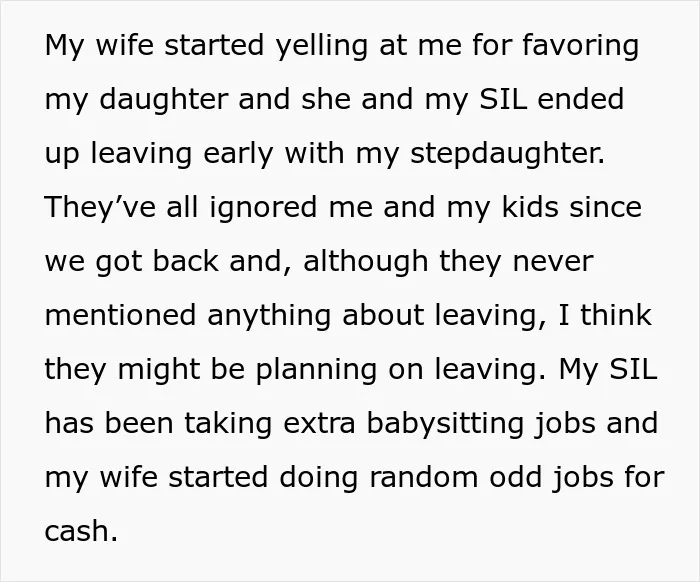The image size is (700, 582).
Task: Click on the word "daughter" in the second line
Action: (x=164, y=100)
